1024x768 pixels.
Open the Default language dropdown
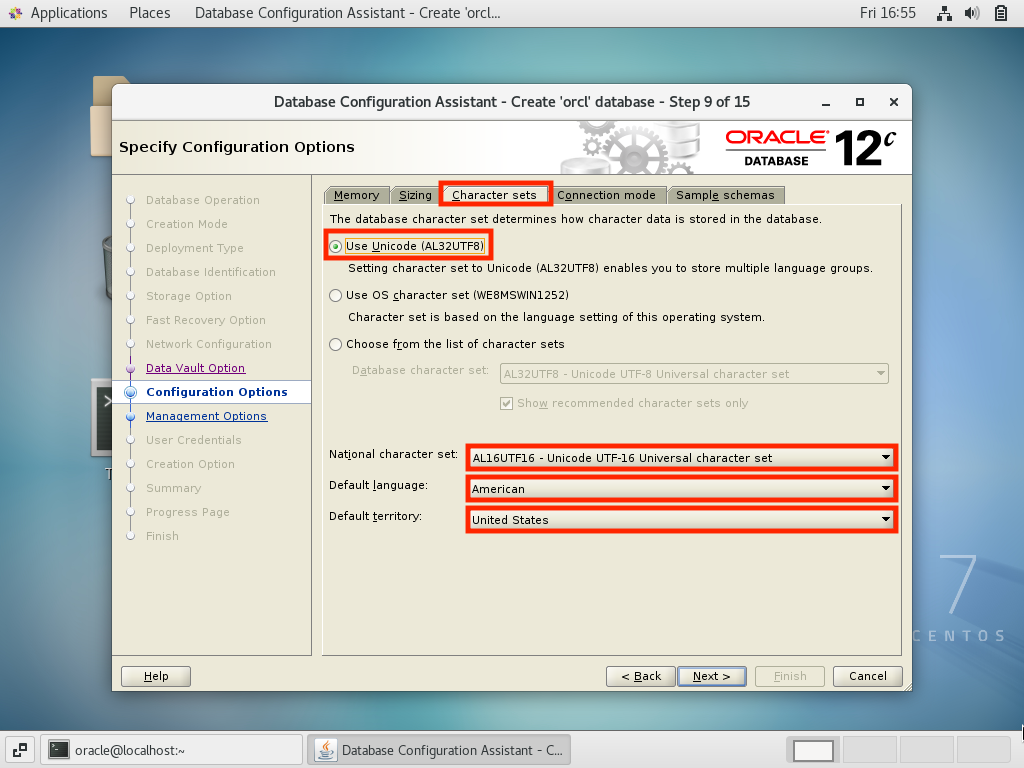point(682,488)
